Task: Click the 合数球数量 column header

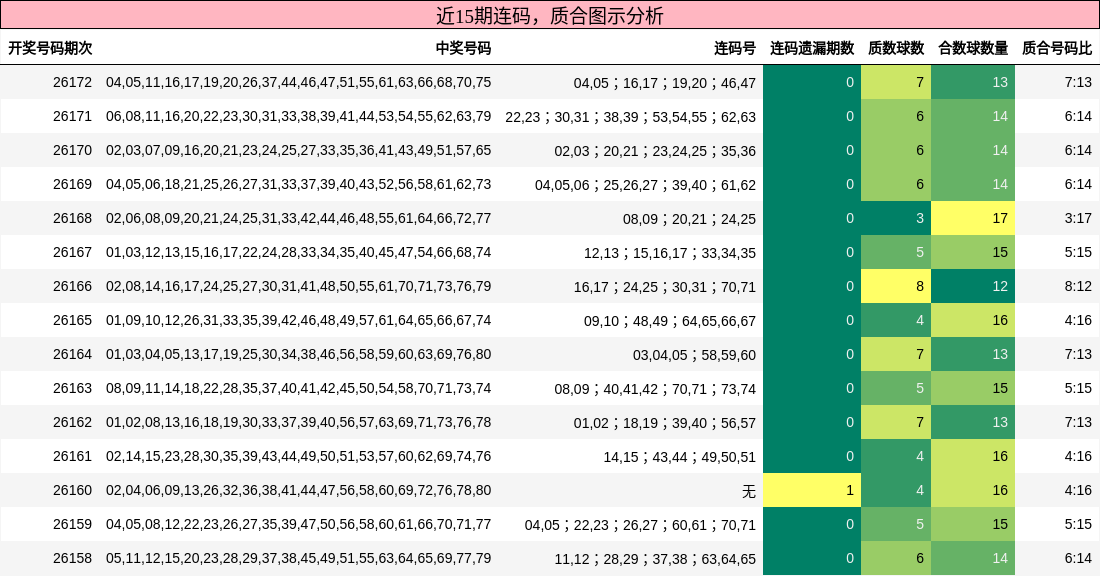Action: pos(973,48)
